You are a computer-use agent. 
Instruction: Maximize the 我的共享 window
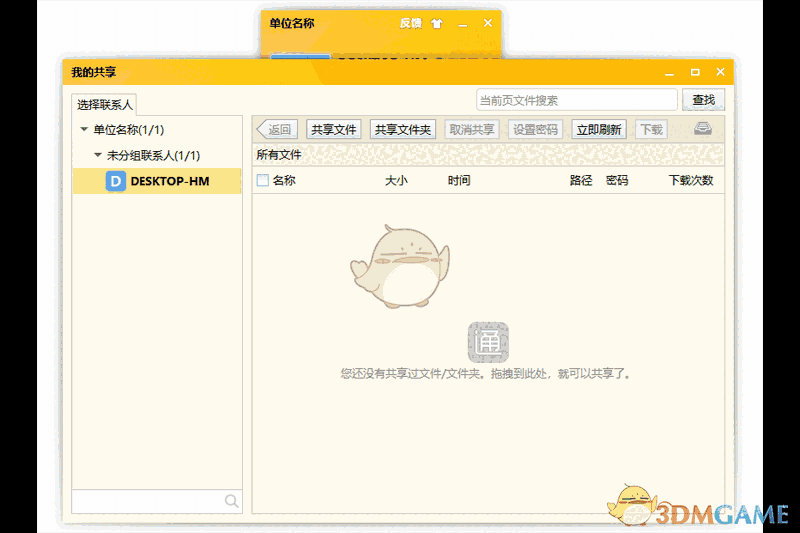coord(695,72)
